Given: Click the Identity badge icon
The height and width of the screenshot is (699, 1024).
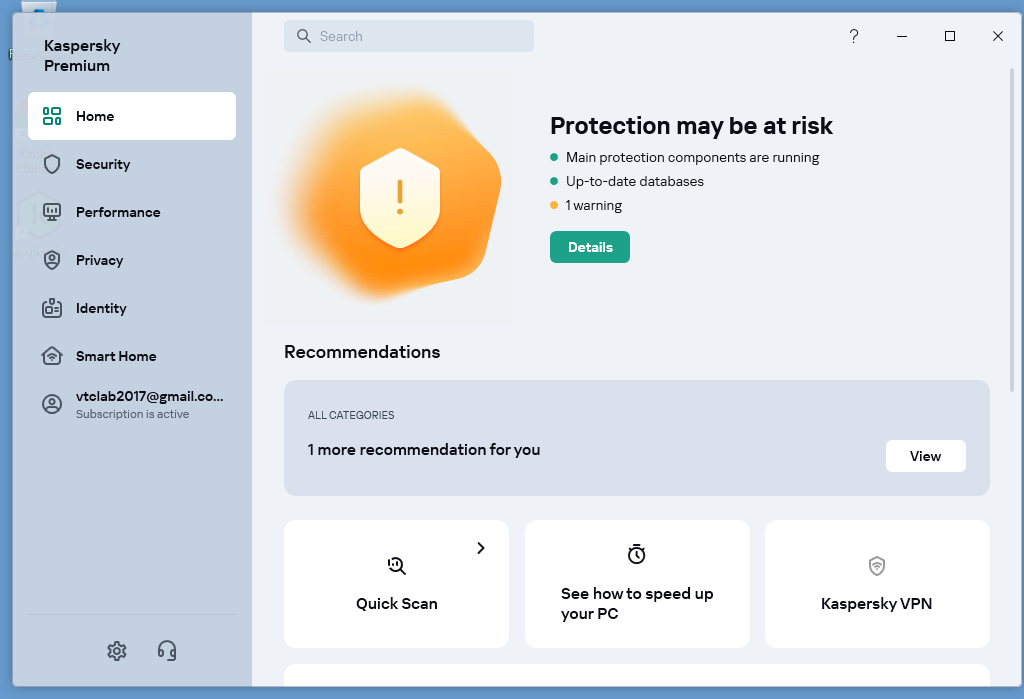Looking at the screenshot, I should (52, 308).
